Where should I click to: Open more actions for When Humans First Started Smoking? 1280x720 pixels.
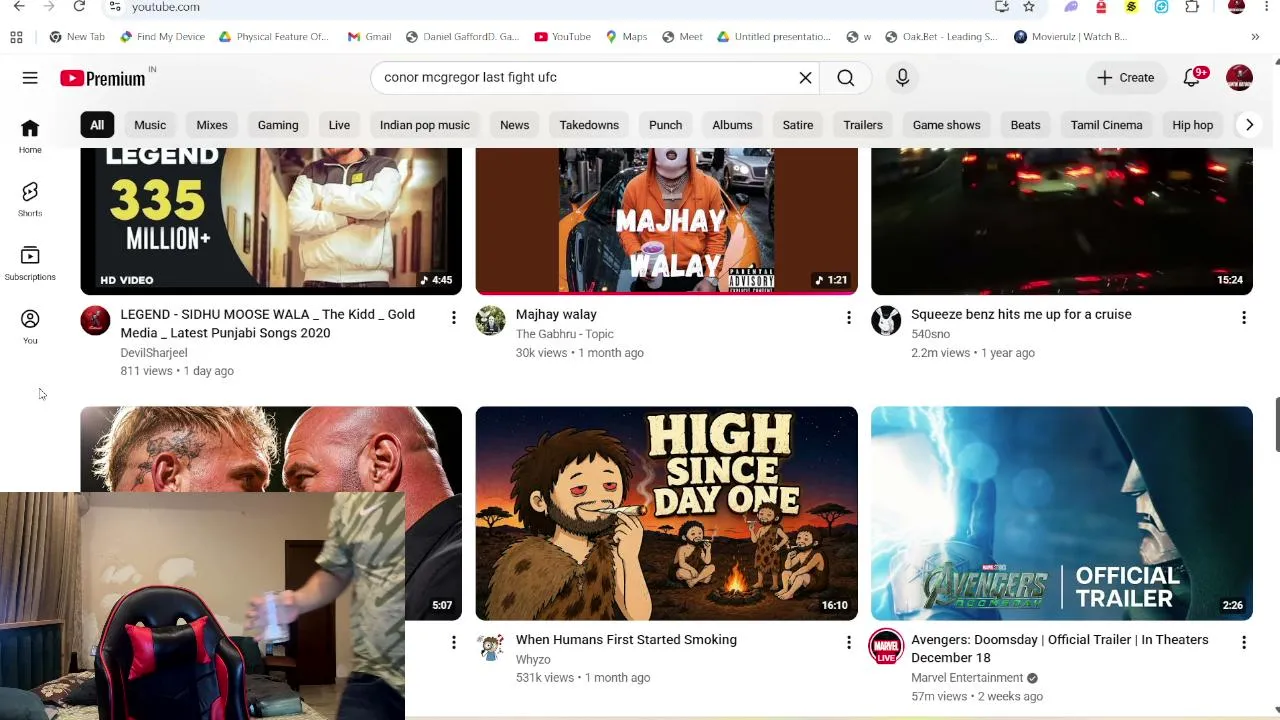click(x=849, y=642)
